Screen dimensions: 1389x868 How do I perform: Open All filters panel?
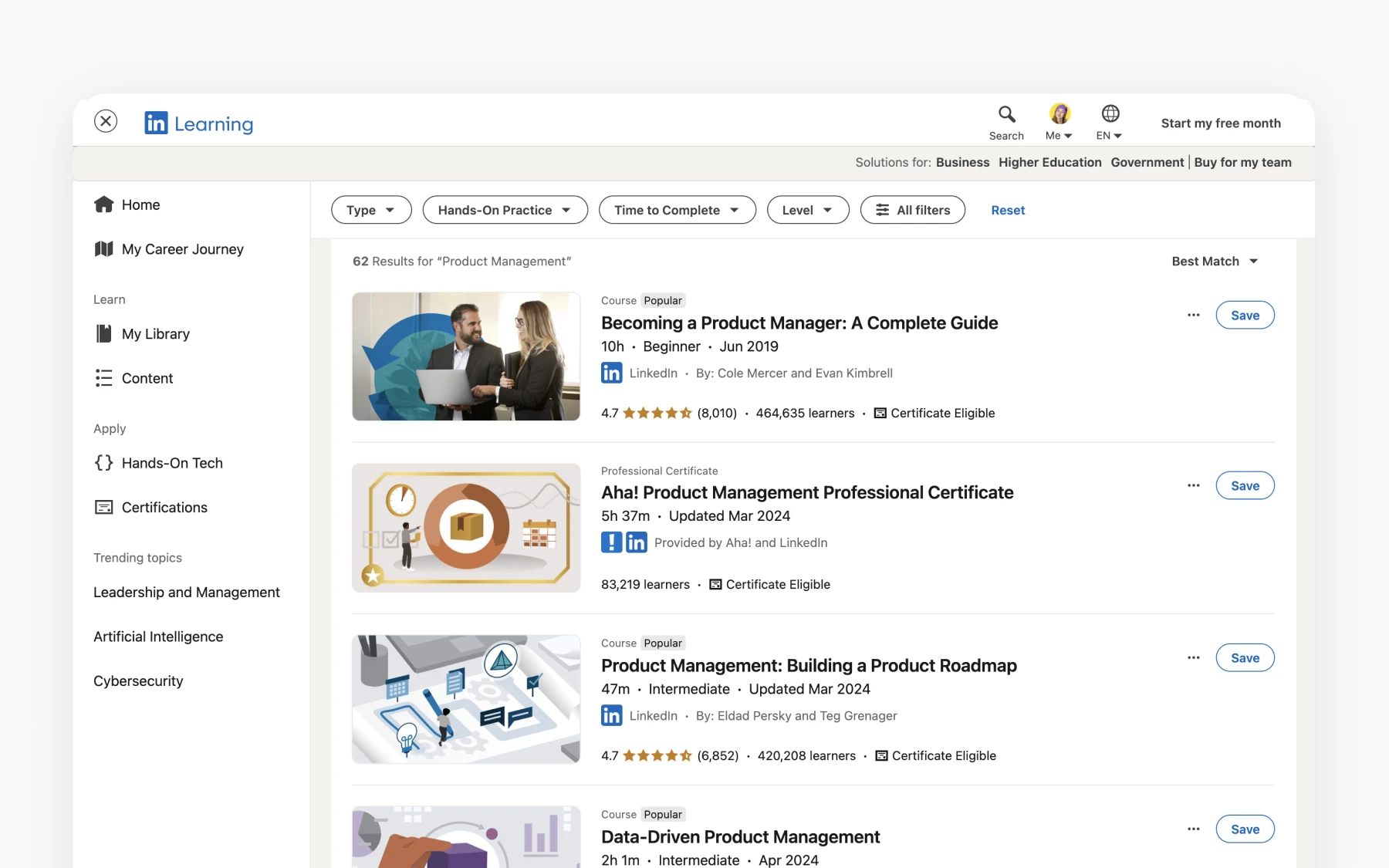coord(912,210)
